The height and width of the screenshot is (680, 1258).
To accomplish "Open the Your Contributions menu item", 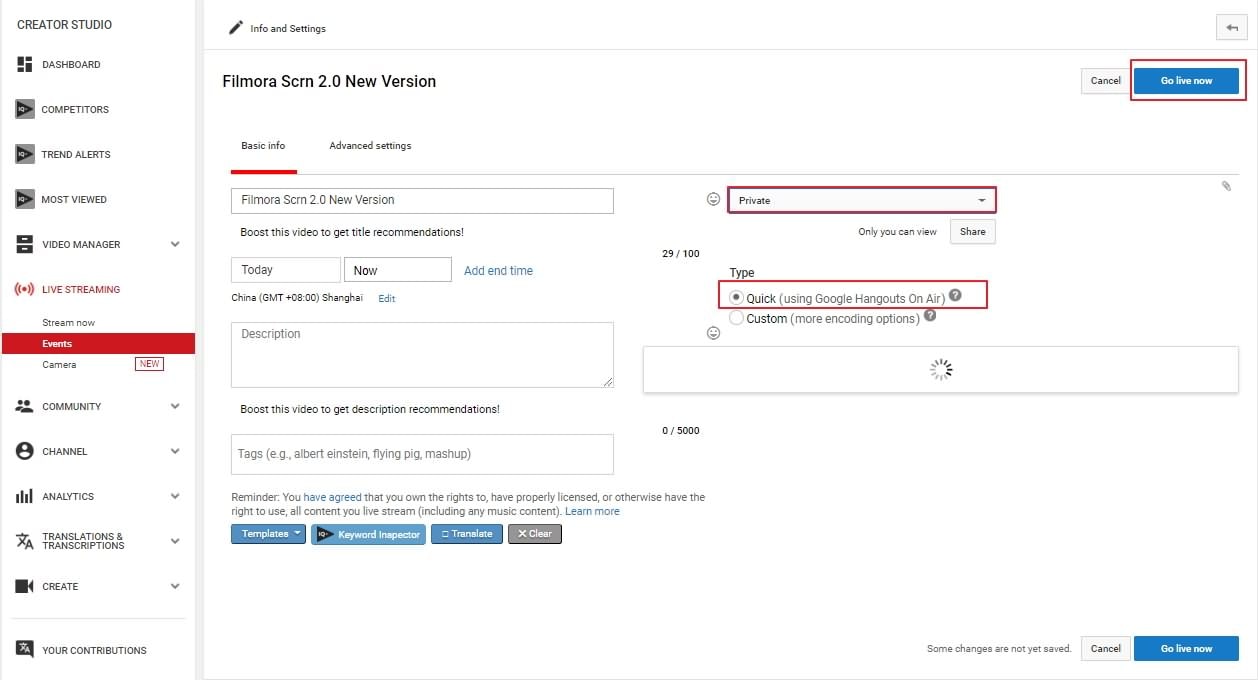I will coord(94,650).
